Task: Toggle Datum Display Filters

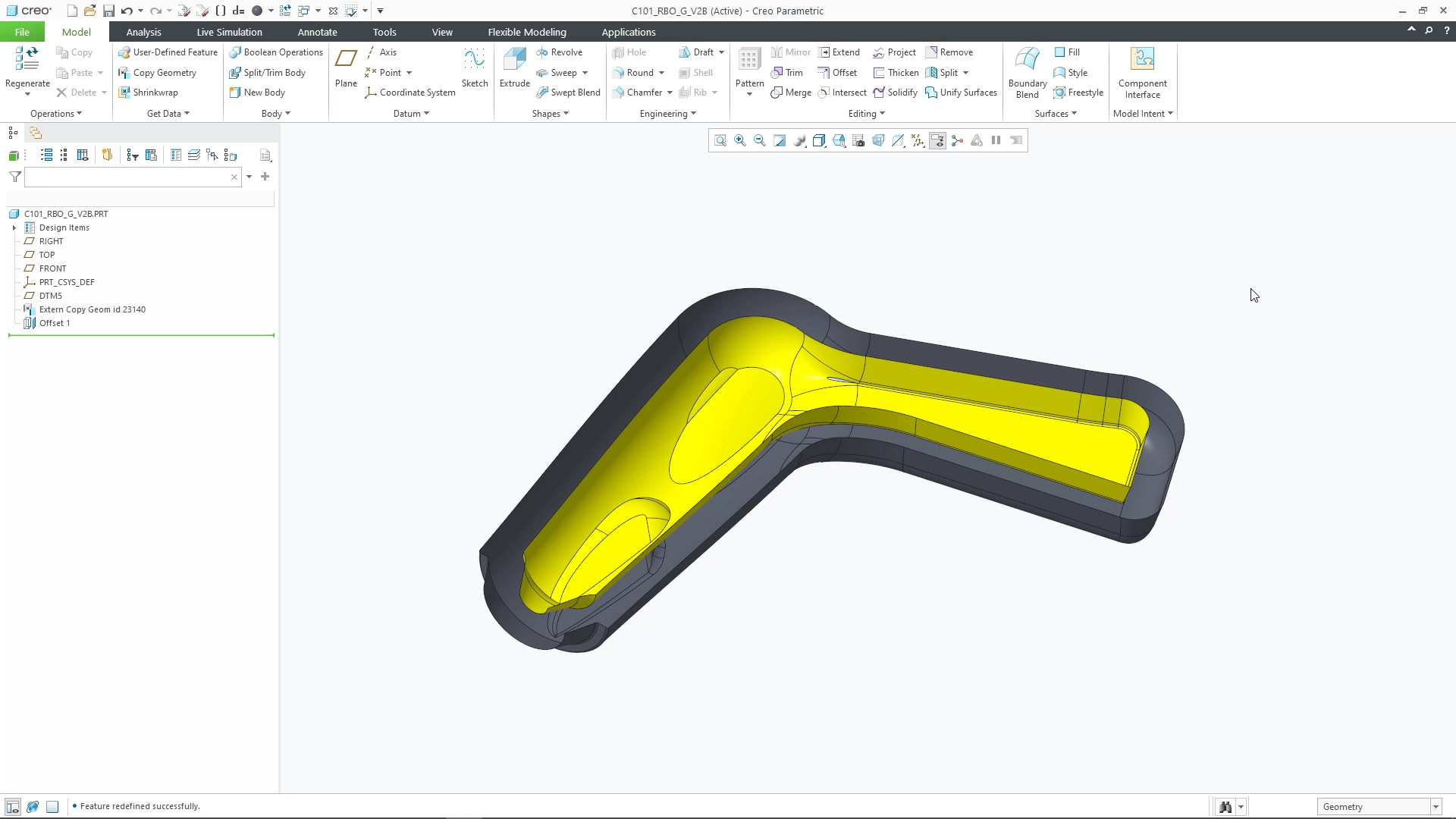Action: tap(918, 140)
